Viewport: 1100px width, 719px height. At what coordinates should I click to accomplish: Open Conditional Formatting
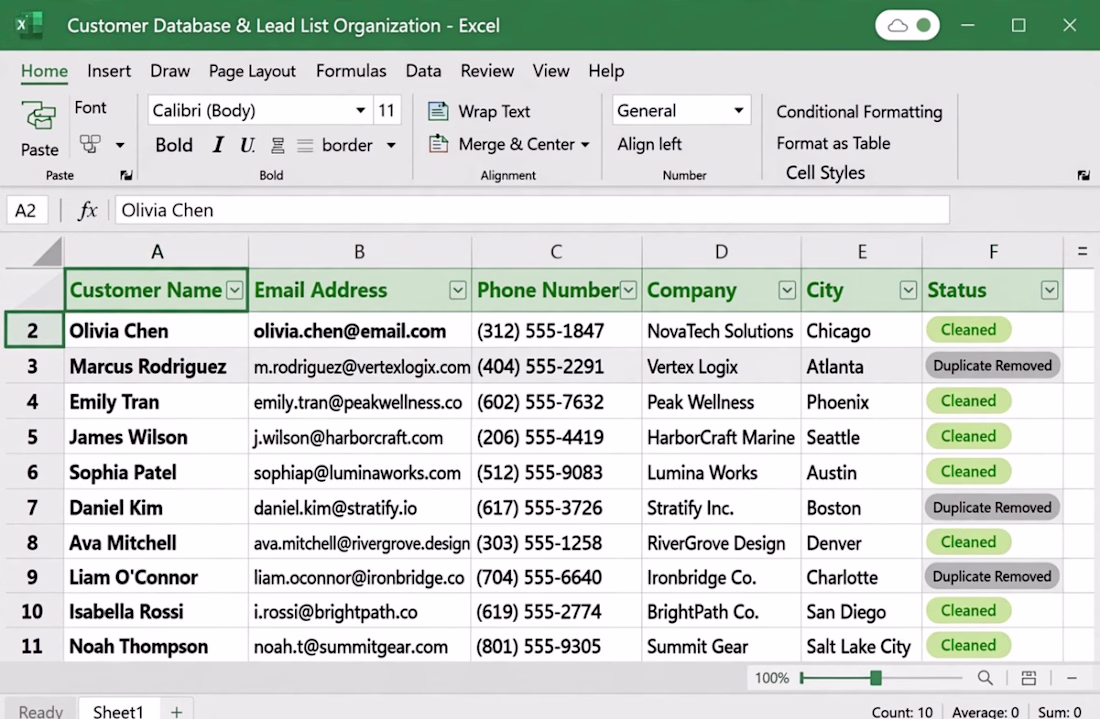coord(859,112)
